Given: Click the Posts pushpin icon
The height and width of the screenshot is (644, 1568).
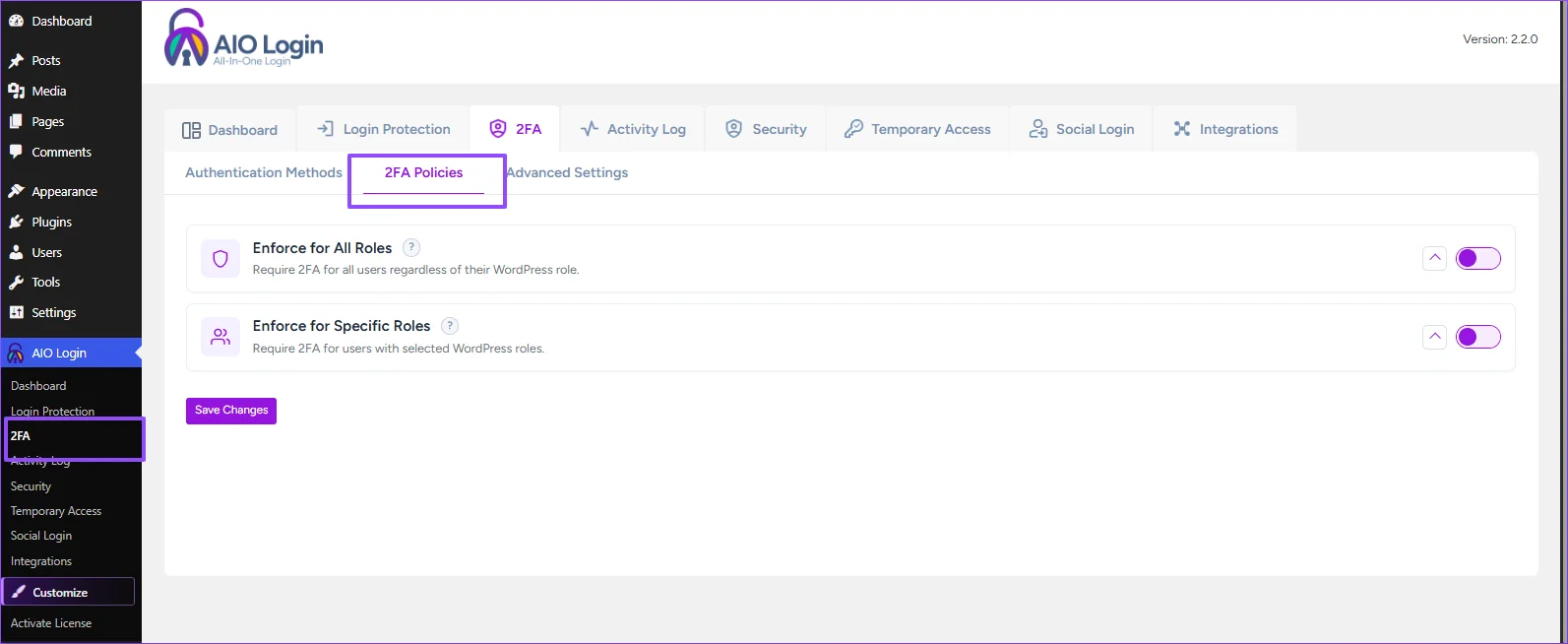Looking at the screenshot, I should click(x=16, y=61).
